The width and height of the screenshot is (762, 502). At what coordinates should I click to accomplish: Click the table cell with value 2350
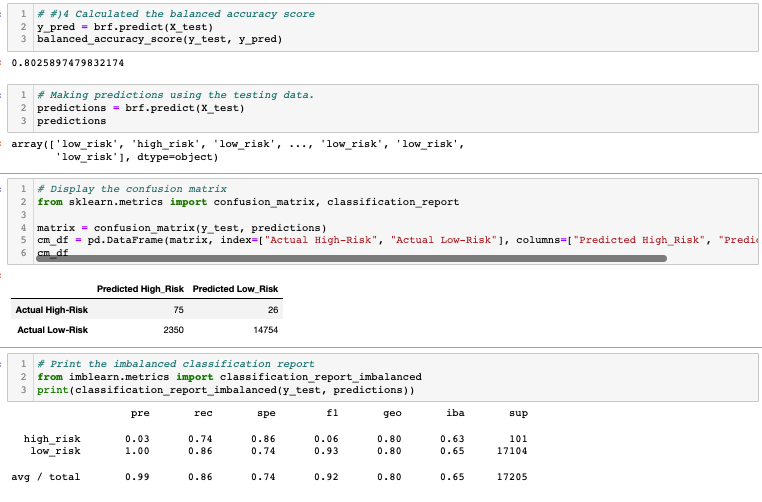coord(173,330)
